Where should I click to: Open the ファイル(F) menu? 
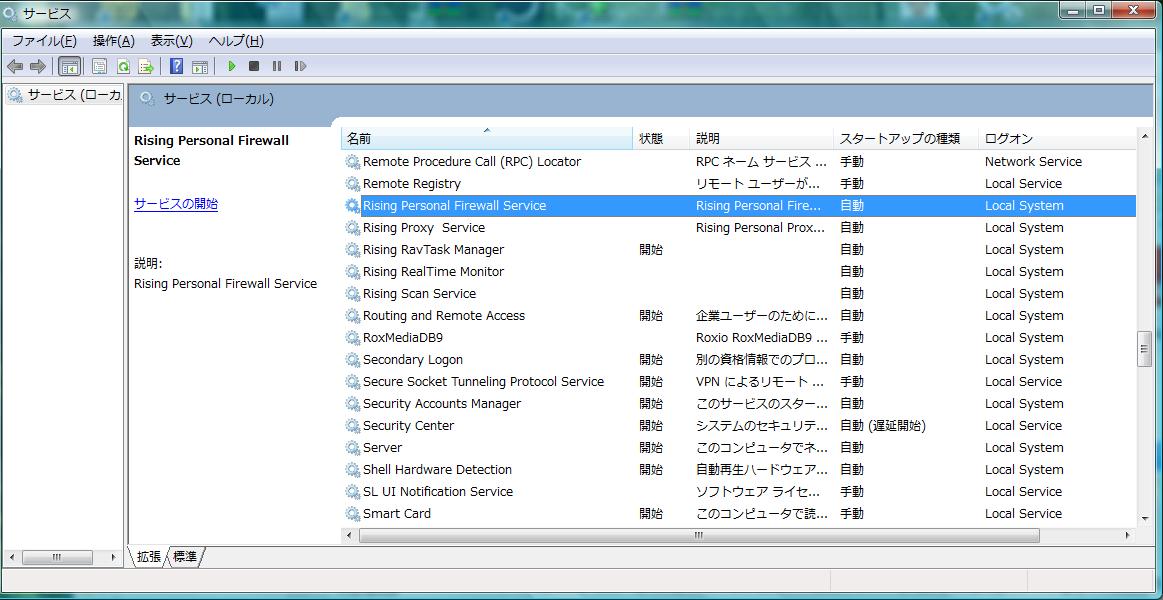pyautogui.click(x=43, y=41)
